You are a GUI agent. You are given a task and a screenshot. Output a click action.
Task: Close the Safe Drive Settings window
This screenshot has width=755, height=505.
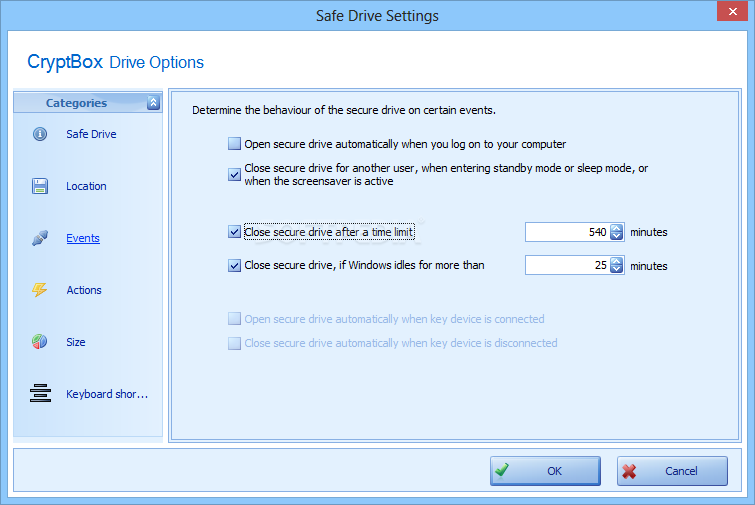[732, 11]
